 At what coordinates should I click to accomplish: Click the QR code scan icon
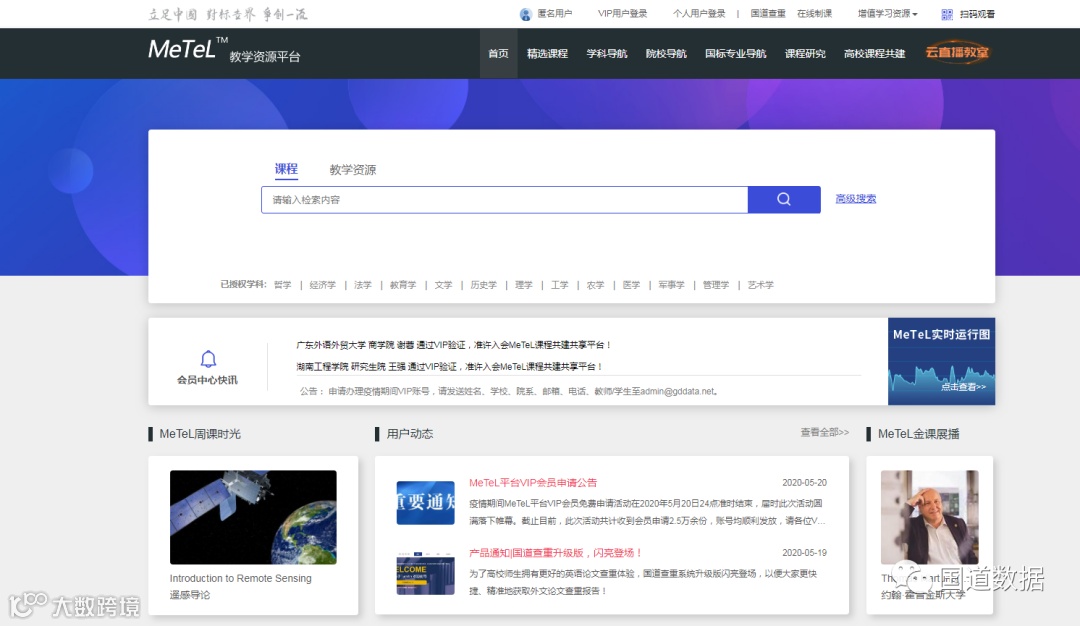(947, 14)
